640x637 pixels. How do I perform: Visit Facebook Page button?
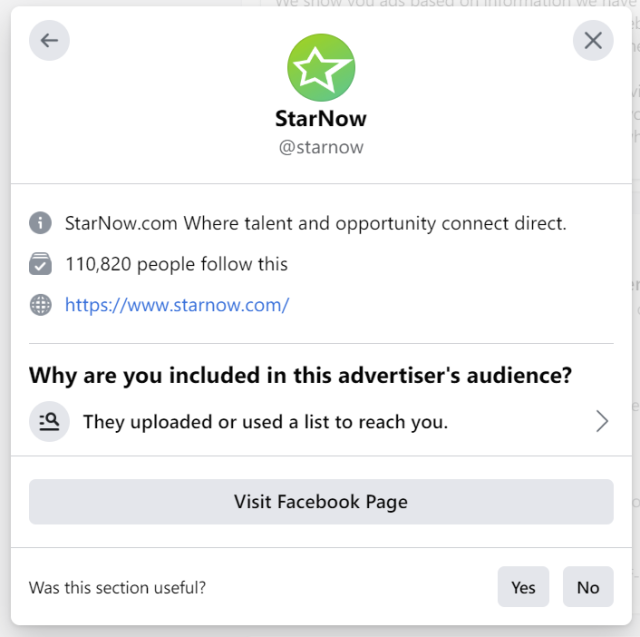click(321, 502)
